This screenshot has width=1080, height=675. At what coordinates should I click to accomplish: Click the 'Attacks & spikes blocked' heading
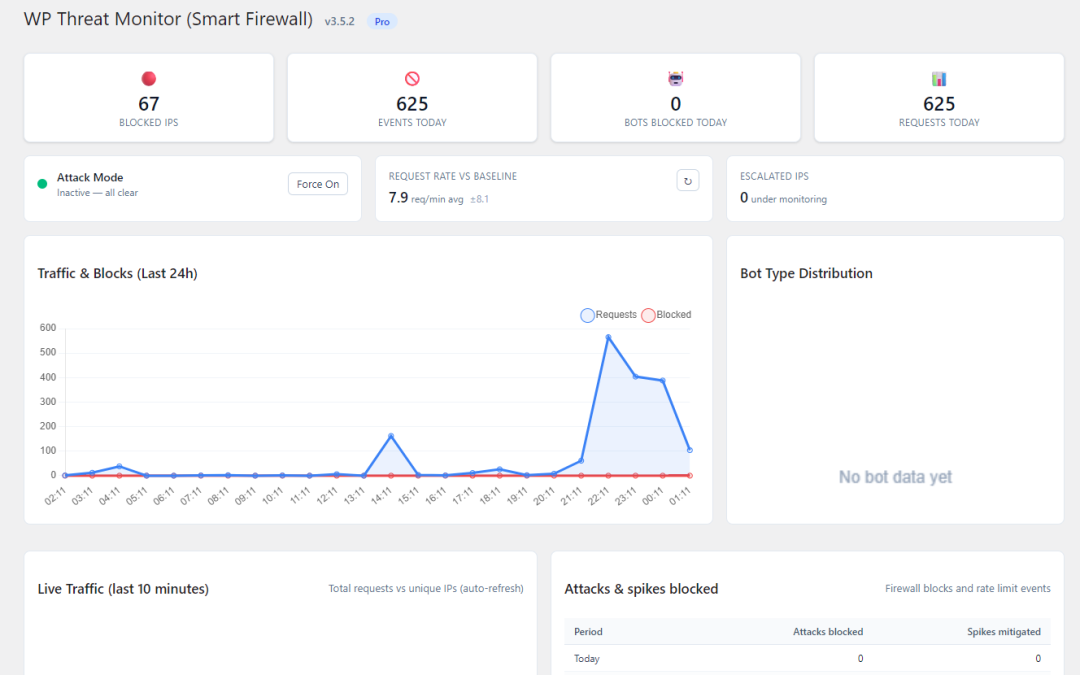tap(641, 589)
